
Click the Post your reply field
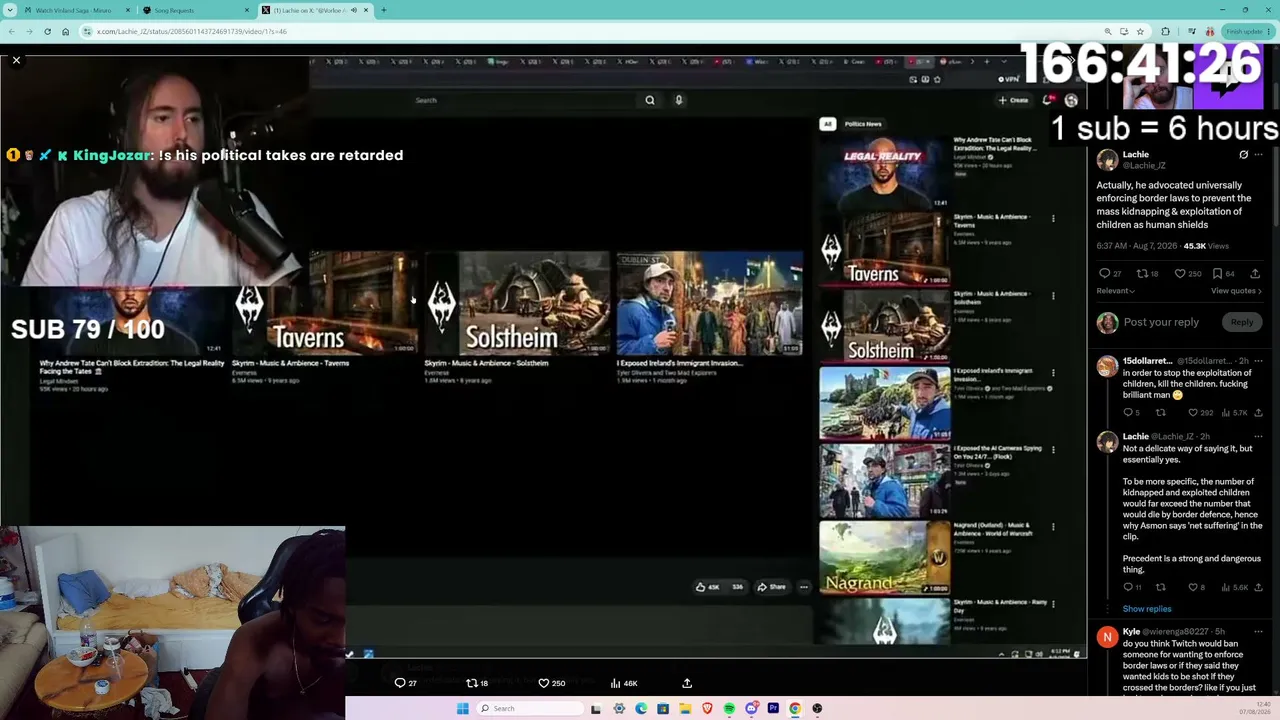[1161, 322]
